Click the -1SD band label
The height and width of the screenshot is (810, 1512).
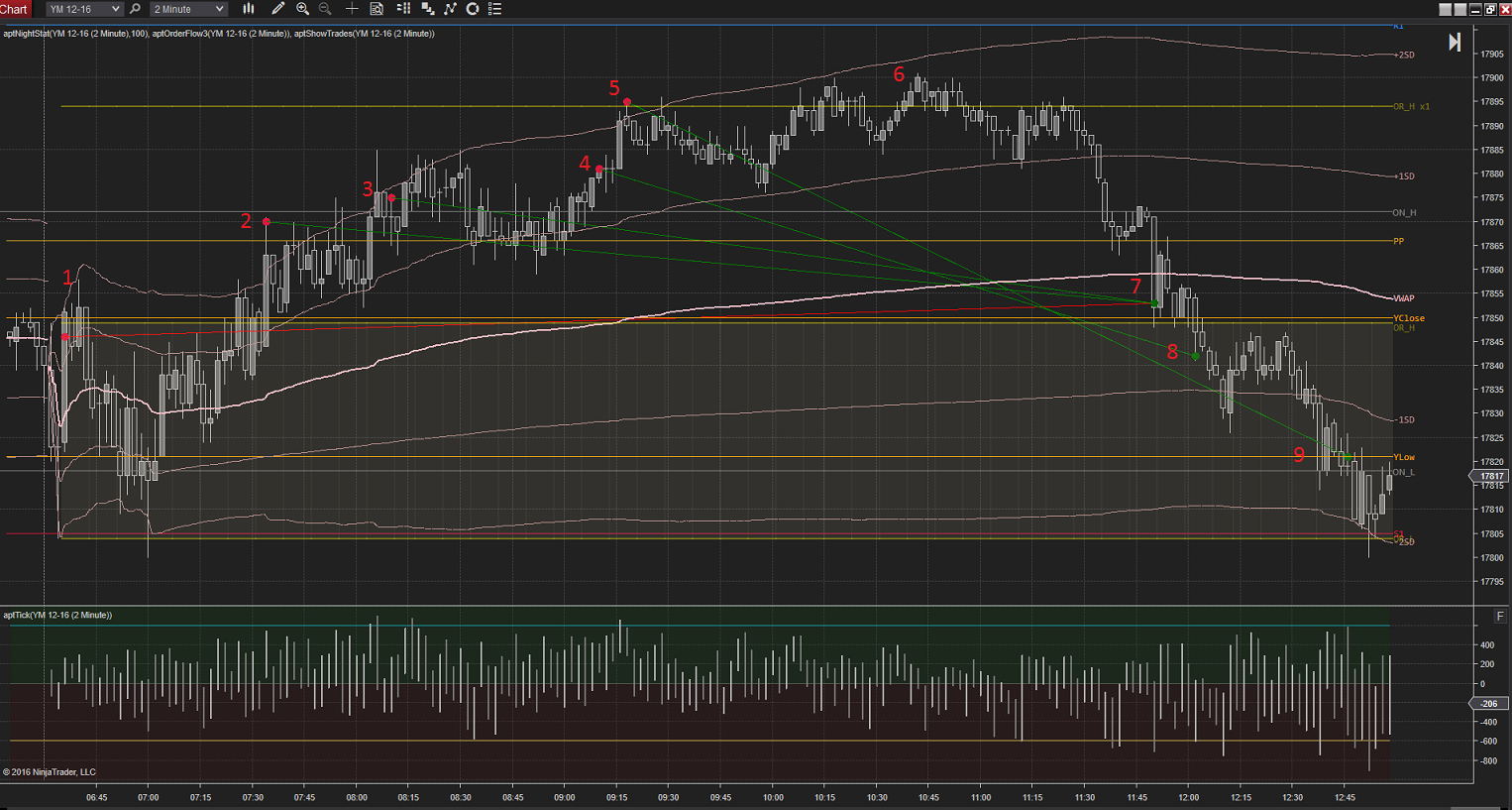click(x=1404, y=420)
